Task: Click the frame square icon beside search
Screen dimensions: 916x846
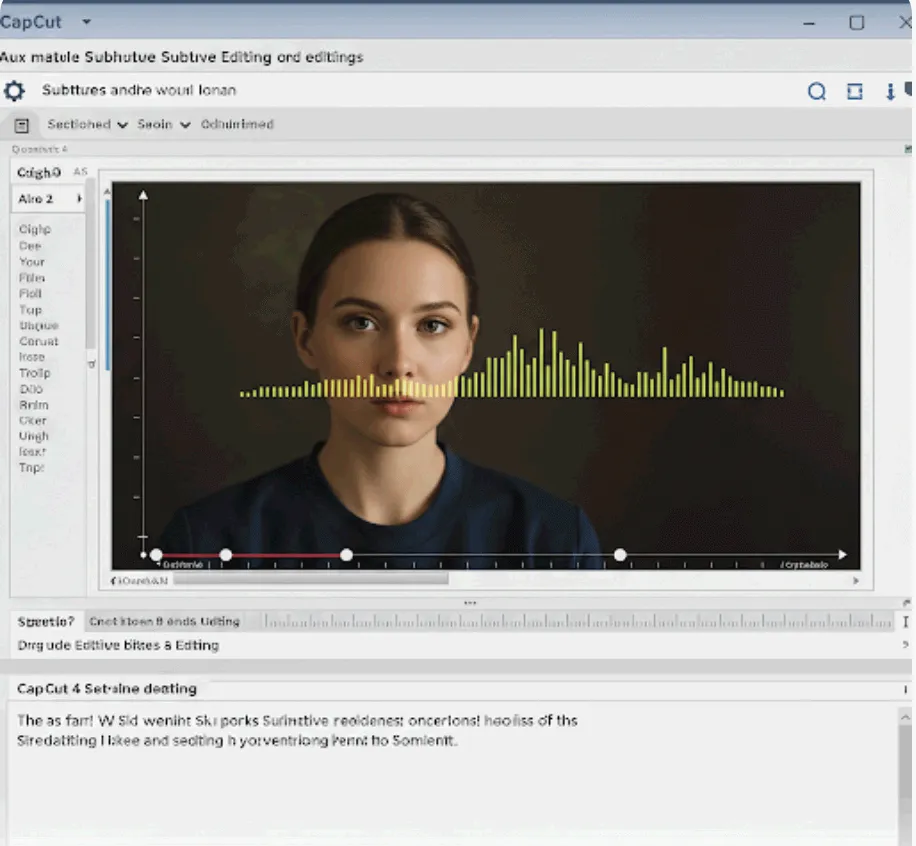Action: click(855, 91)
